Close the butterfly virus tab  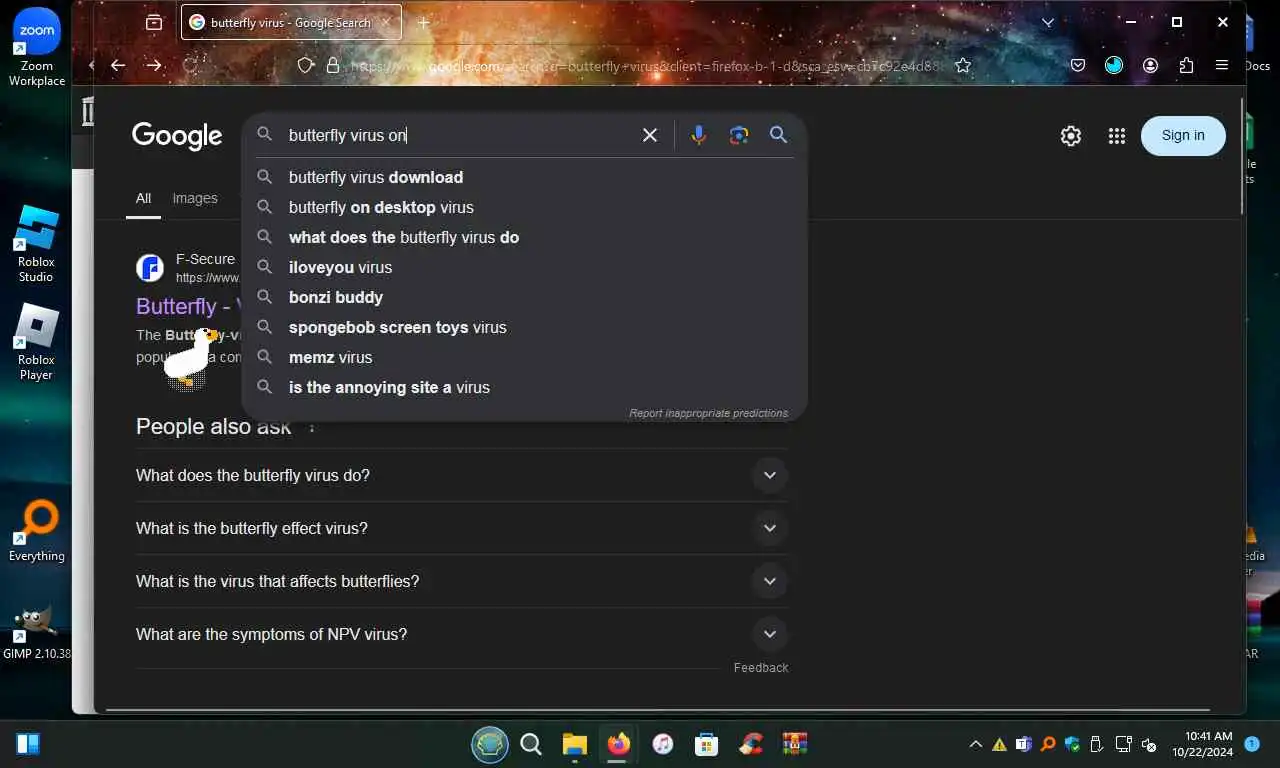pyautogui.click(x=385, y=22)
